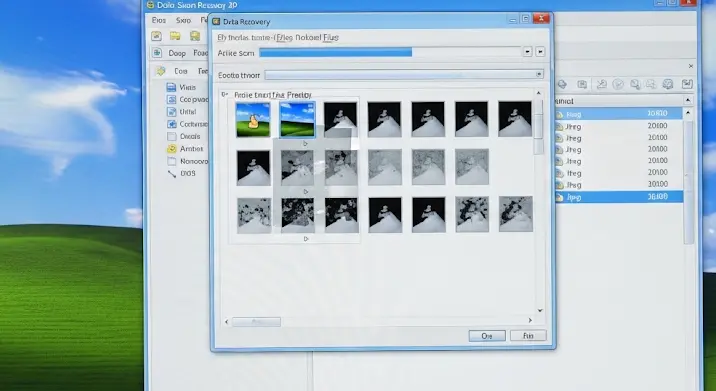Click the horizontal scrollbar thumb in dialog

click(256, 322)
